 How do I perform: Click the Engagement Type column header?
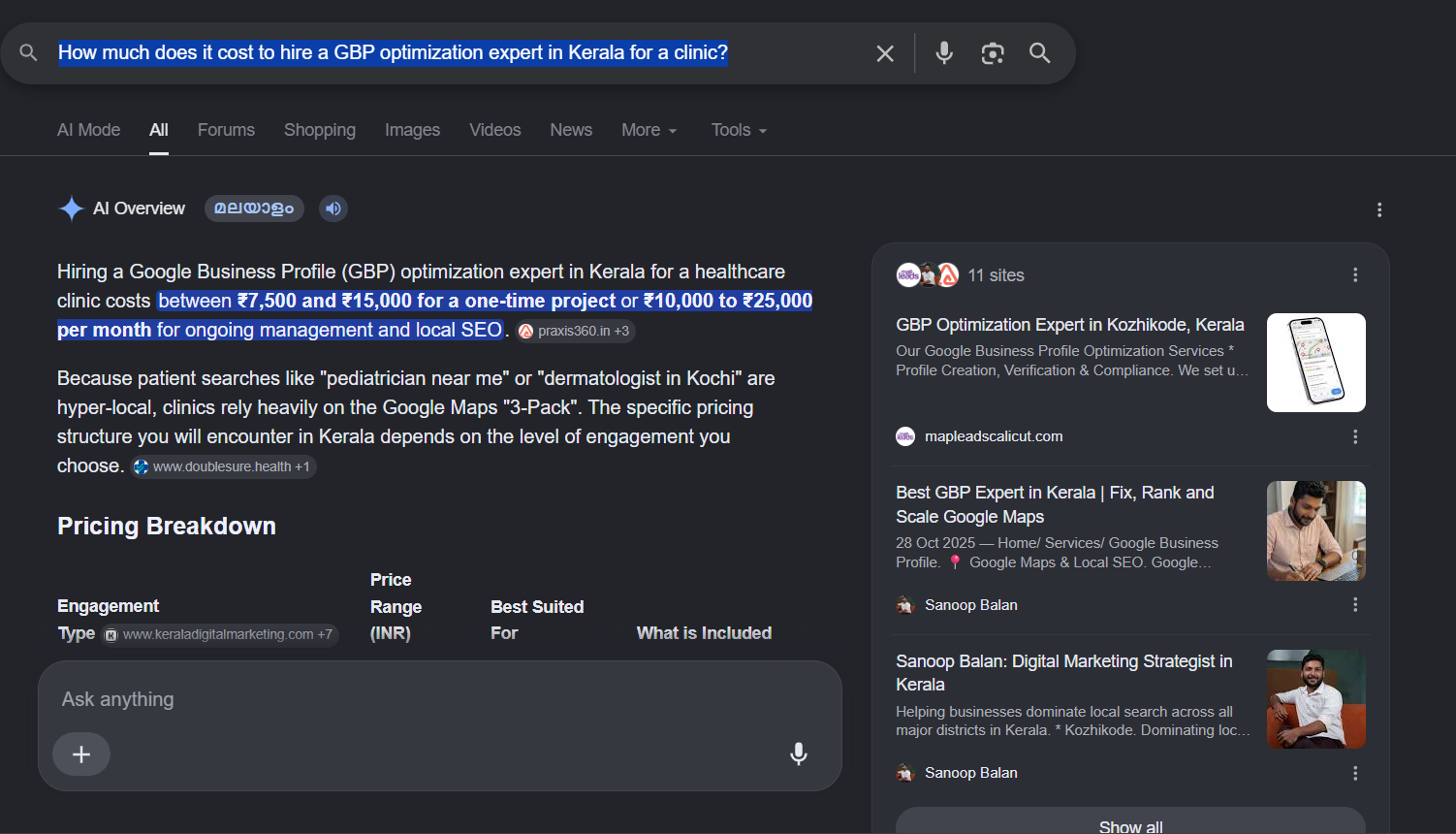(x=108, y=619)
